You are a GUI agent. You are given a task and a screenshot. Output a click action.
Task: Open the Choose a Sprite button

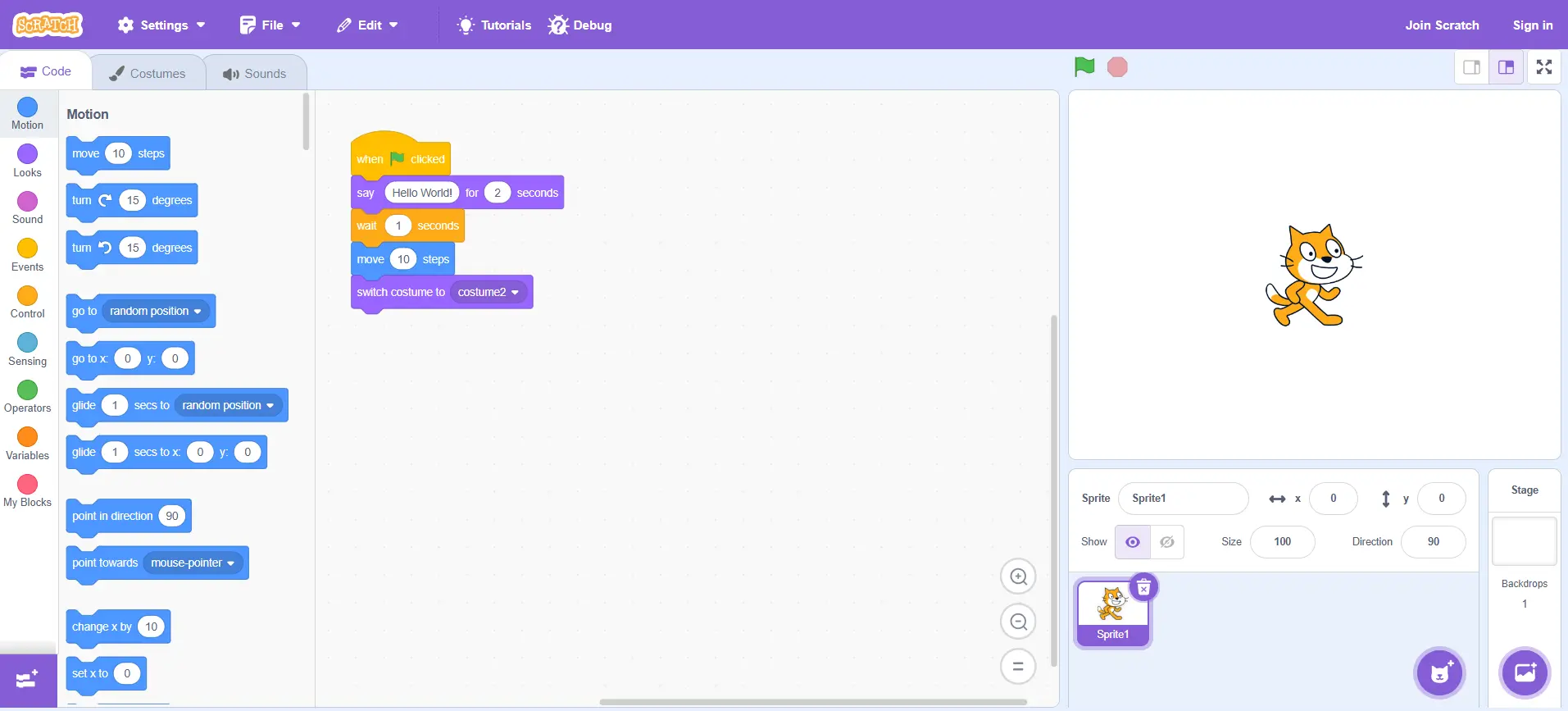click(x=1439, y=673)
